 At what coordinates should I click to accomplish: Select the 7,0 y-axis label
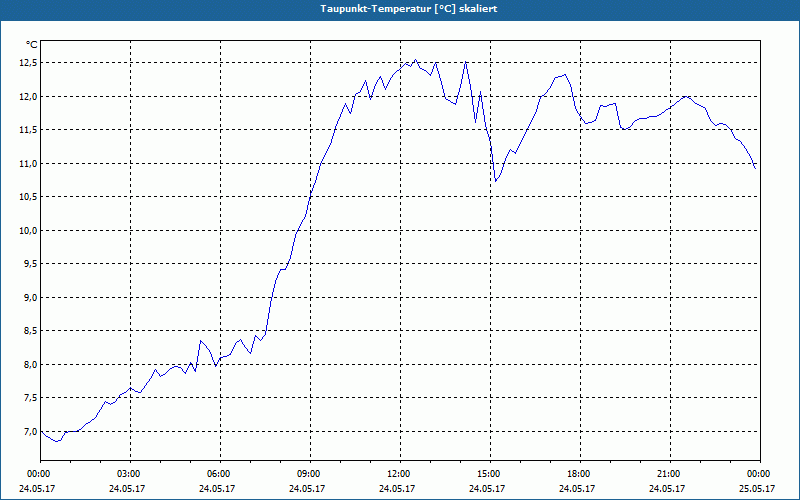coord(31,432)
